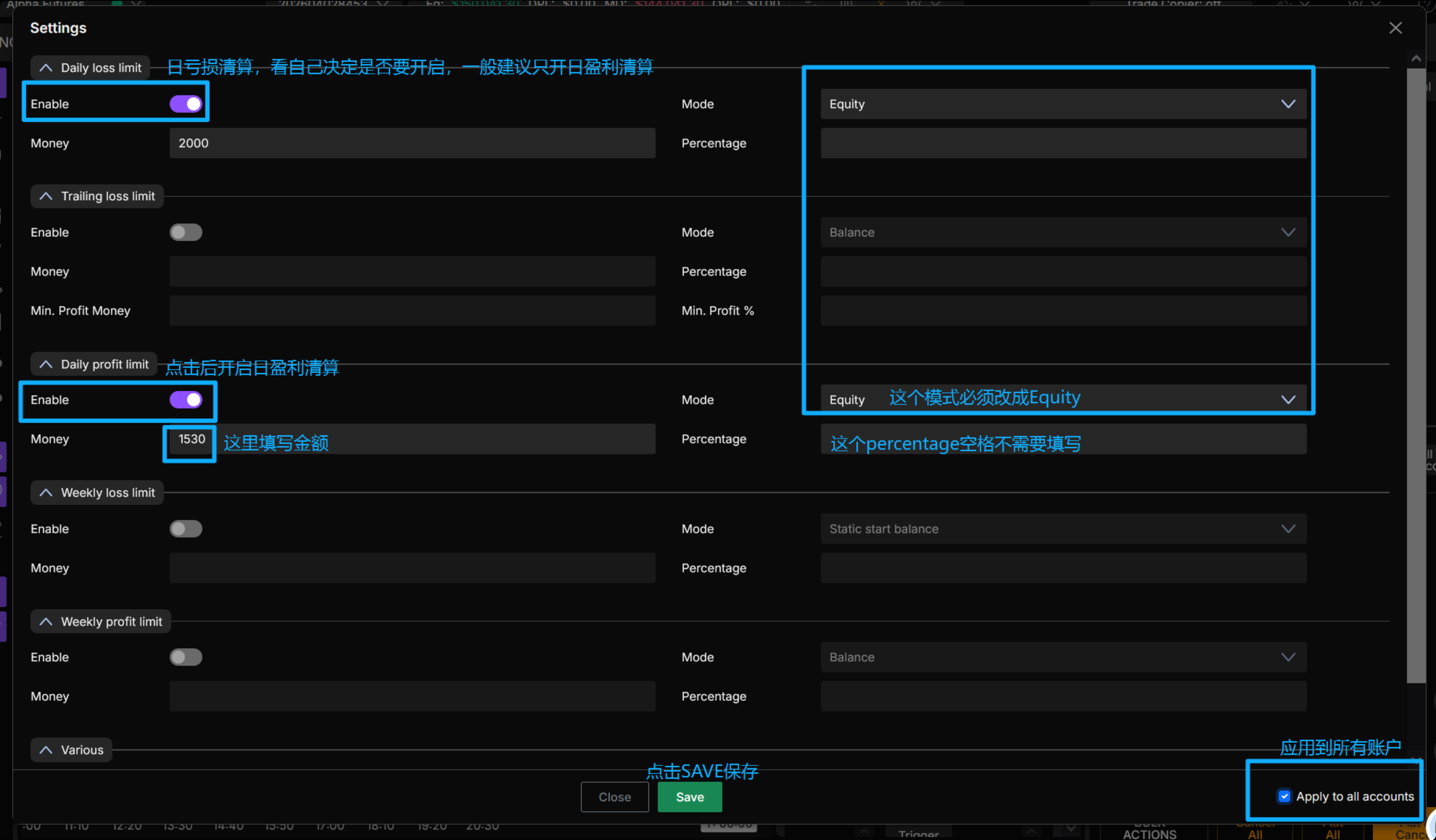Enable the Weekly loss limit switch
This screenshot has width=1436, height=840.
point(186,528)
